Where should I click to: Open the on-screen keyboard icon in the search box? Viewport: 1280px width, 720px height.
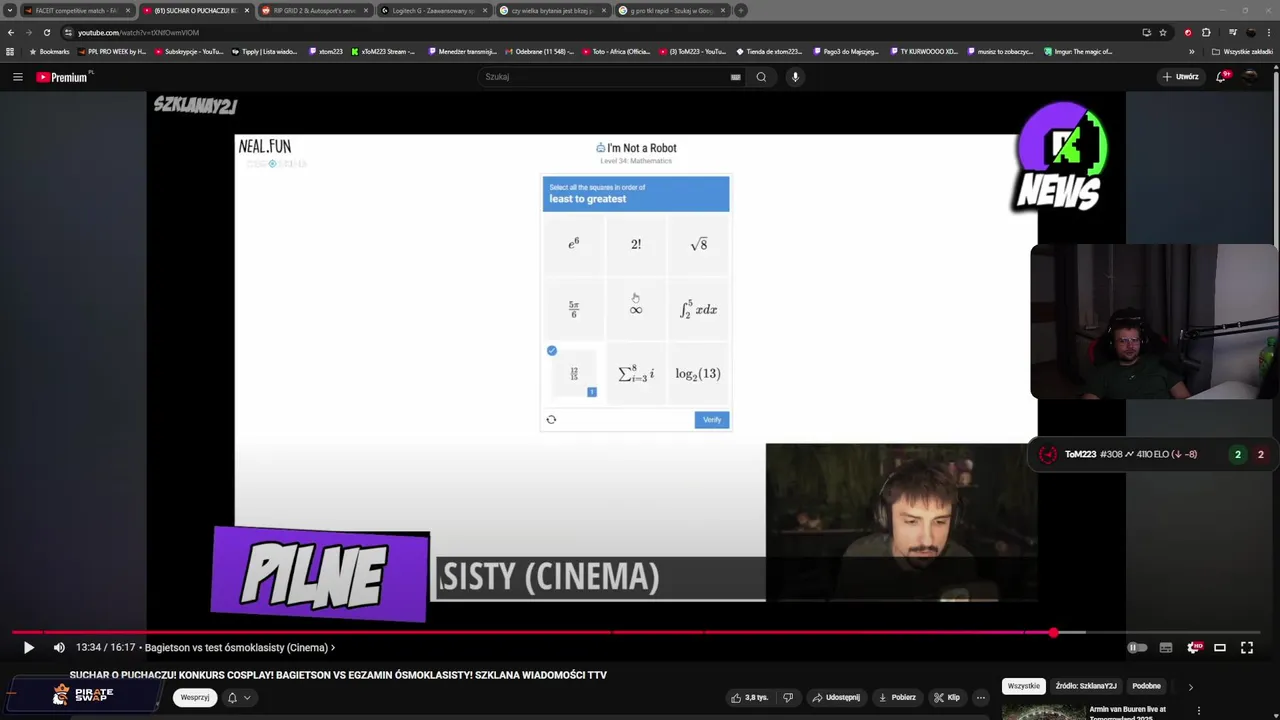tap(735, 77)
